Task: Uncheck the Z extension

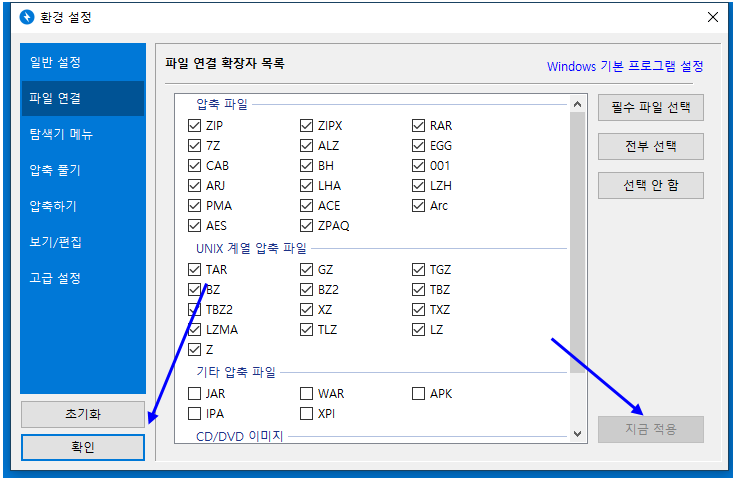Action: [x=194, y=350]
